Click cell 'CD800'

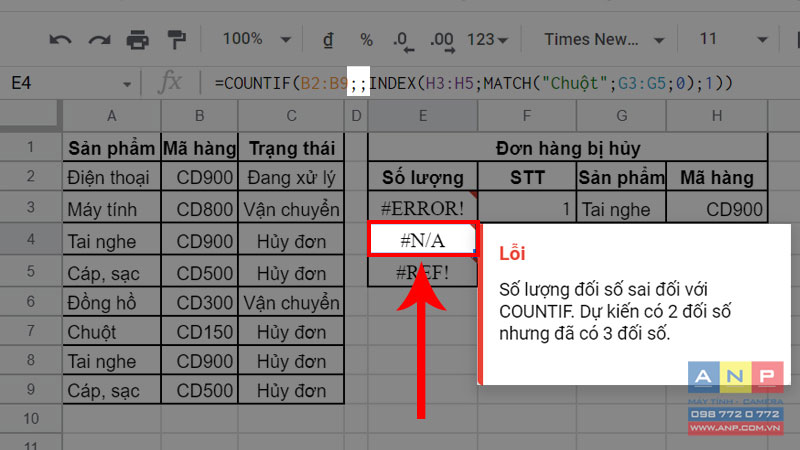(x=199, y=209)
